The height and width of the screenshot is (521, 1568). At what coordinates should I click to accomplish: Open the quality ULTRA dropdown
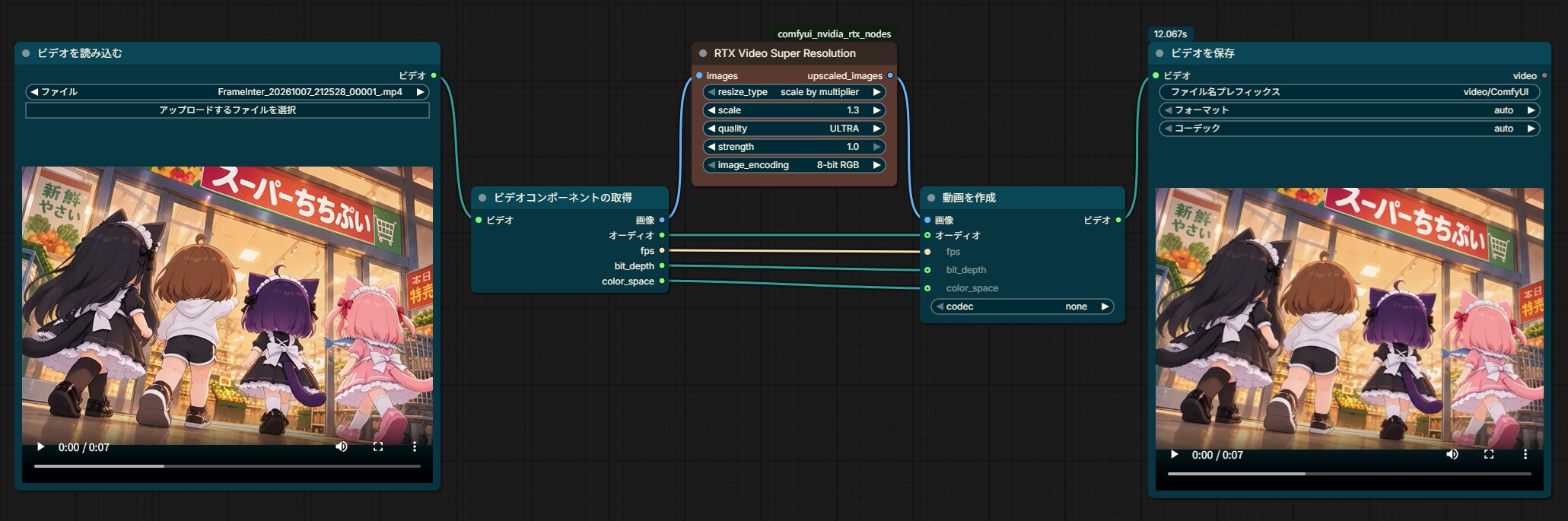pos(794,129)
